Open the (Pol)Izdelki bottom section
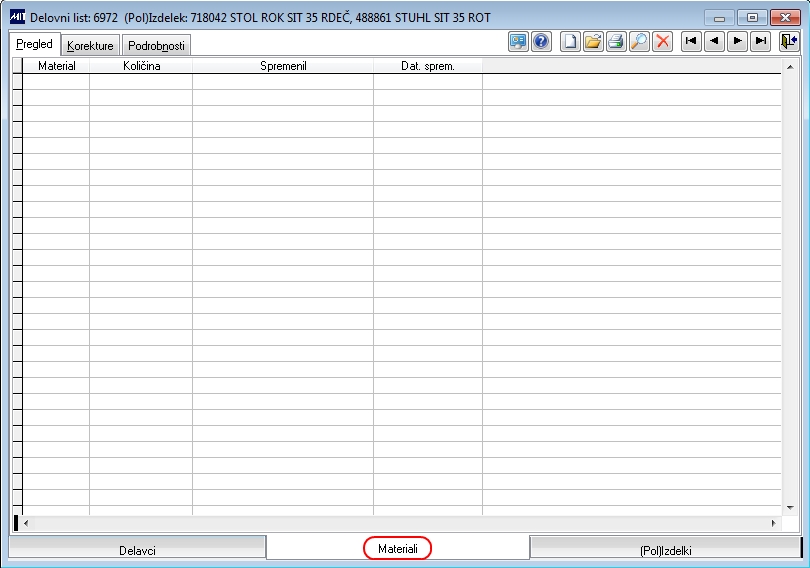This screenshot has width=810, height=568. tap(666, 548)
